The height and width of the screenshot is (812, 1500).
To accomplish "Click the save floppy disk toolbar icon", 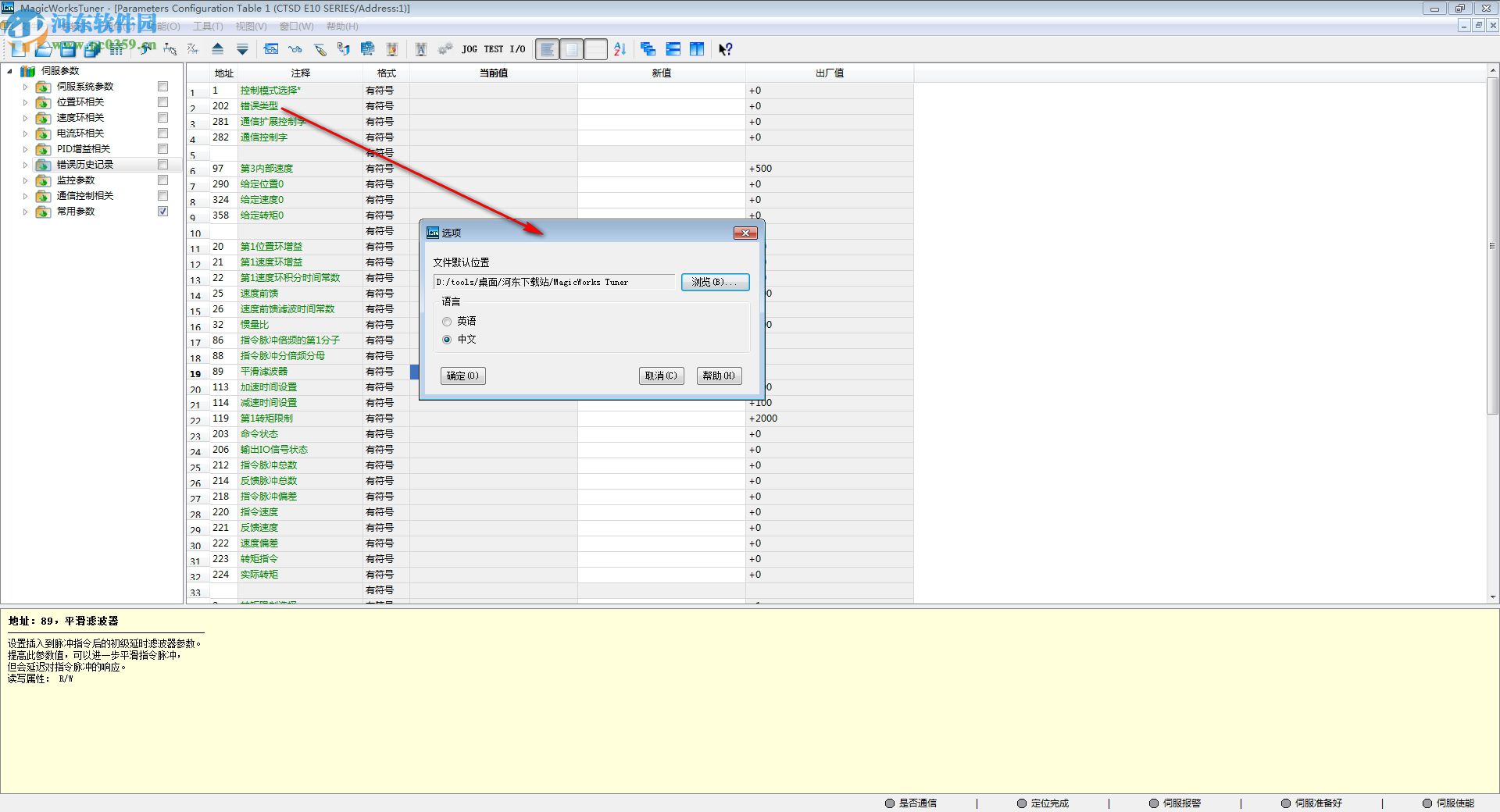I will (68, 49).
